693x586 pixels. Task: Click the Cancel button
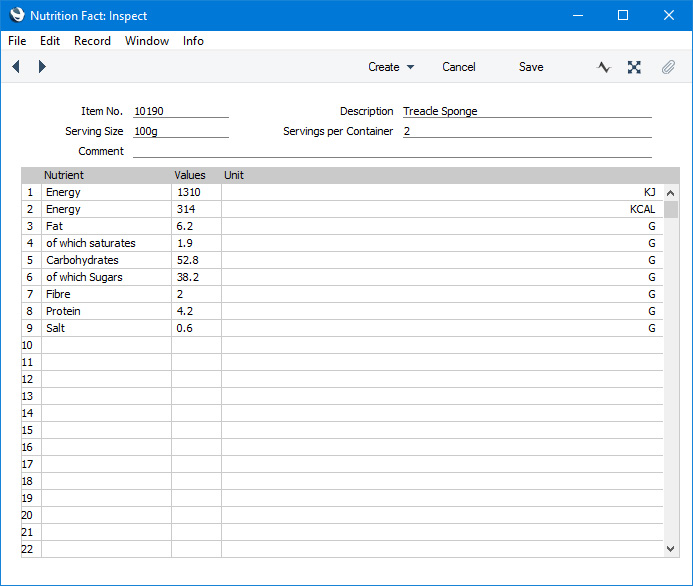pos(459,67)
